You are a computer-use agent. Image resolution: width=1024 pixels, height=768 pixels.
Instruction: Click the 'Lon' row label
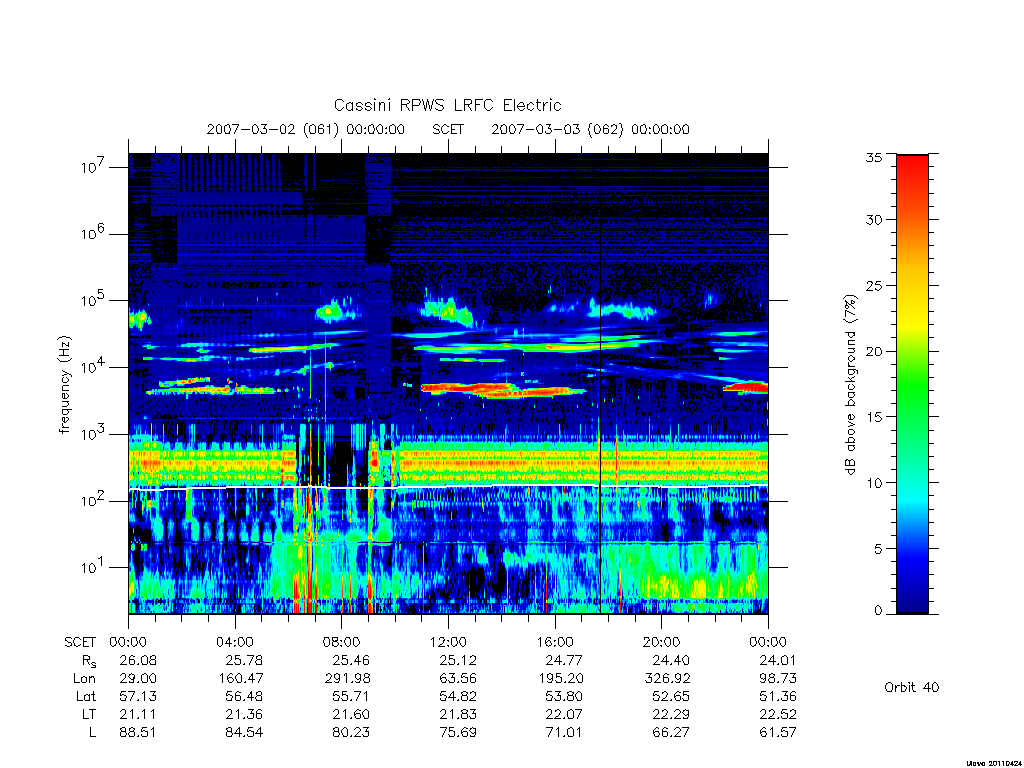[x=84, y=679]
